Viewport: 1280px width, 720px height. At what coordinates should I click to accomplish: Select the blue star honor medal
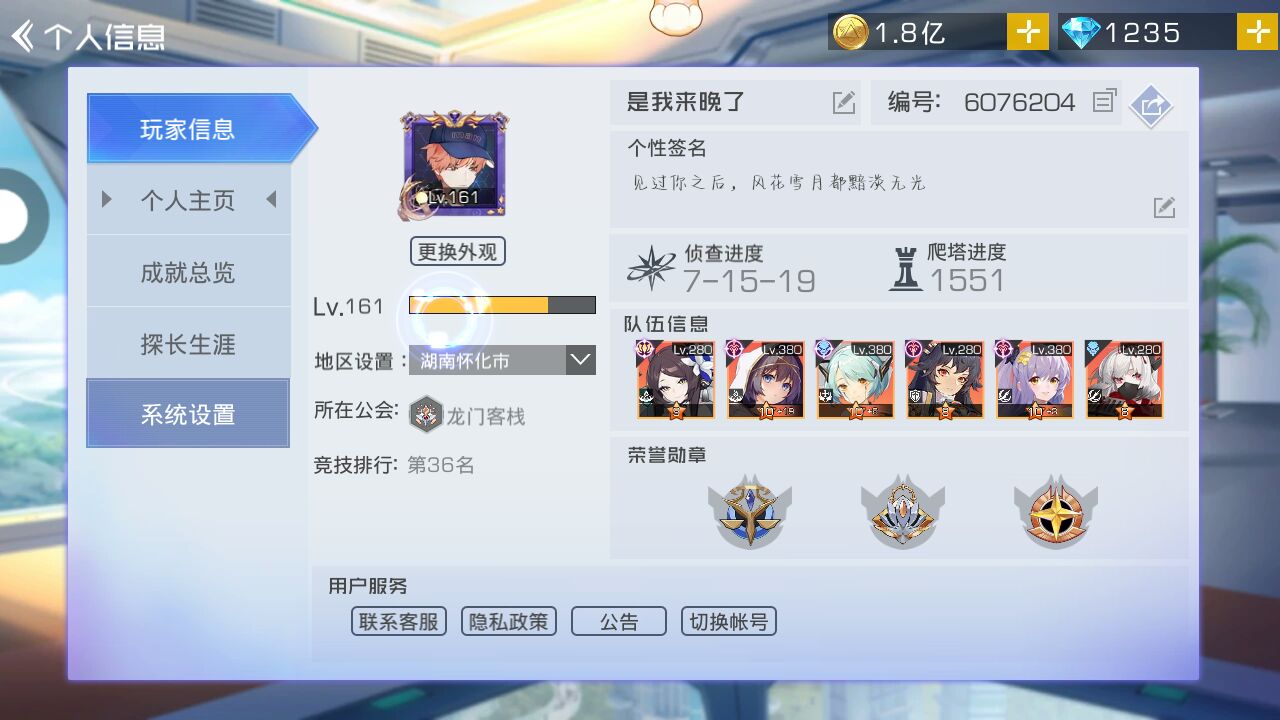point(749,510)
